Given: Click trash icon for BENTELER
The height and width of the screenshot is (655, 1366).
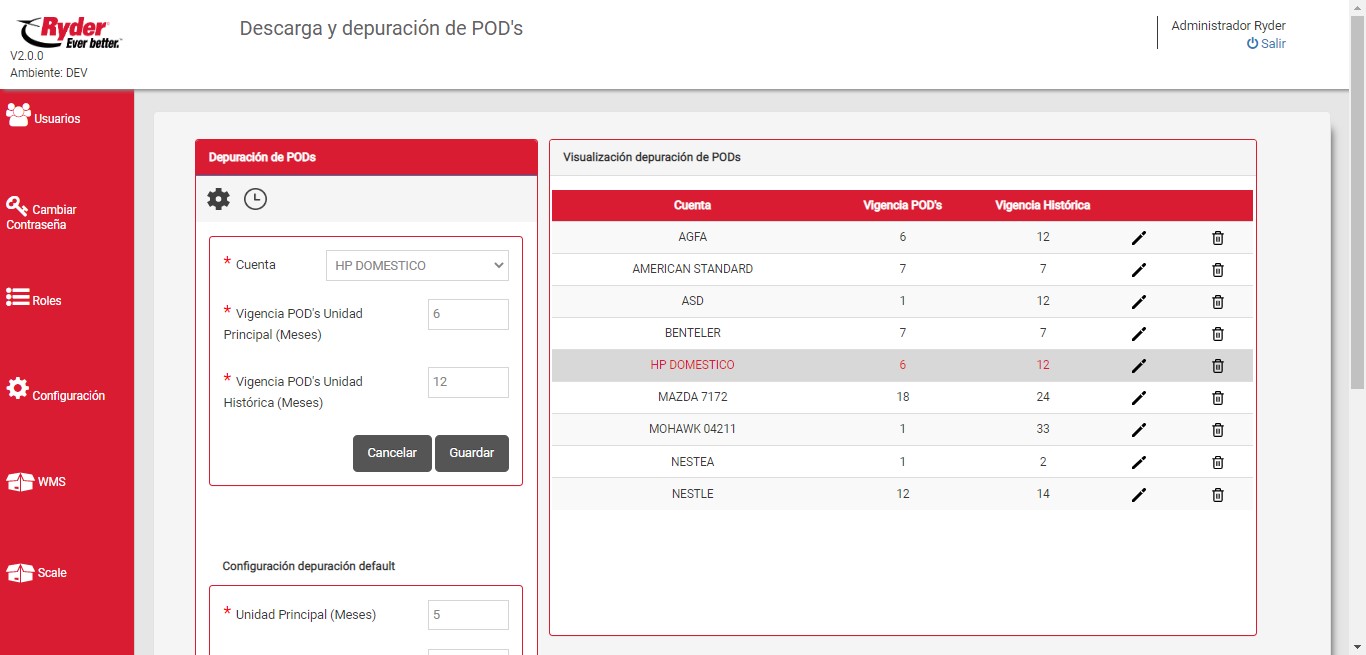Looking at the screenshot, I should pyautogui.click(x=1217, y=334).
